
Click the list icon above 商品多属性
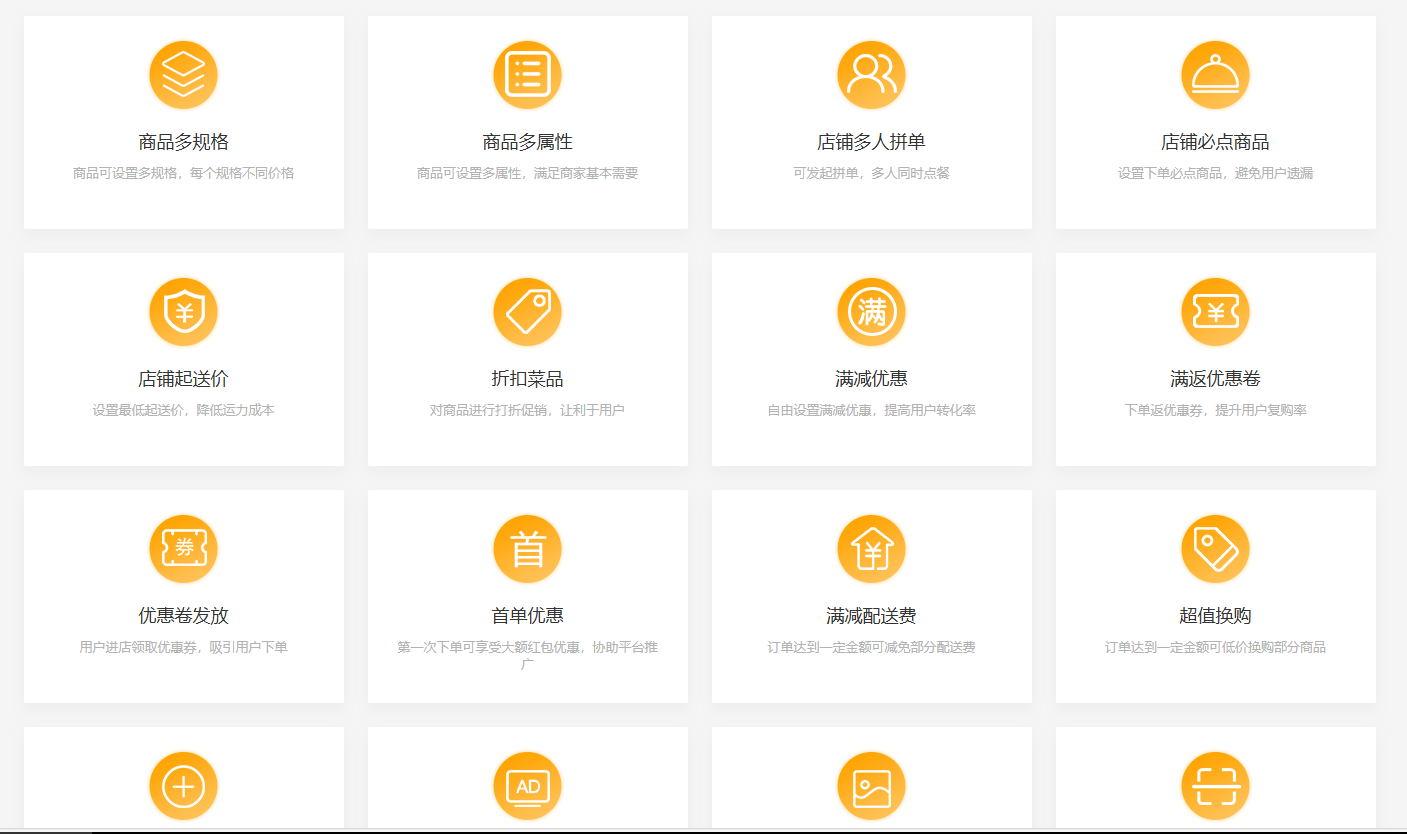527,75
